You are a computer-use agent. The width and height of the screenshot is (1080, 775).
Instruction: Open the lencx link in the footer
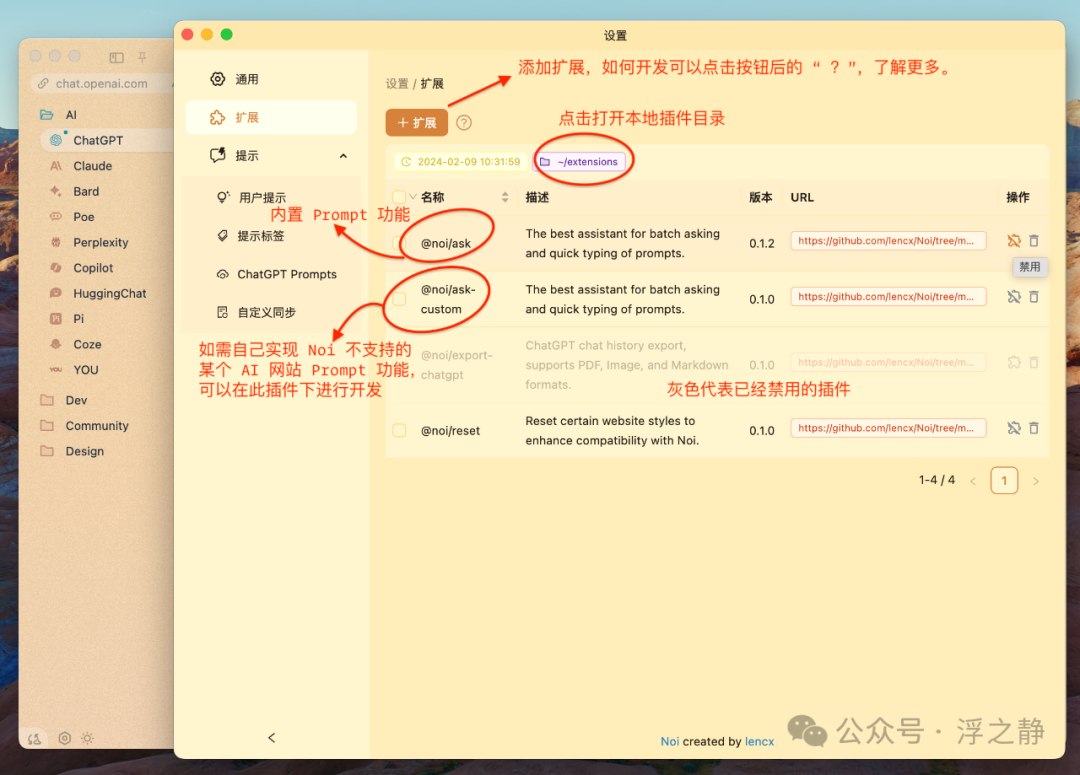coord(759,741)
